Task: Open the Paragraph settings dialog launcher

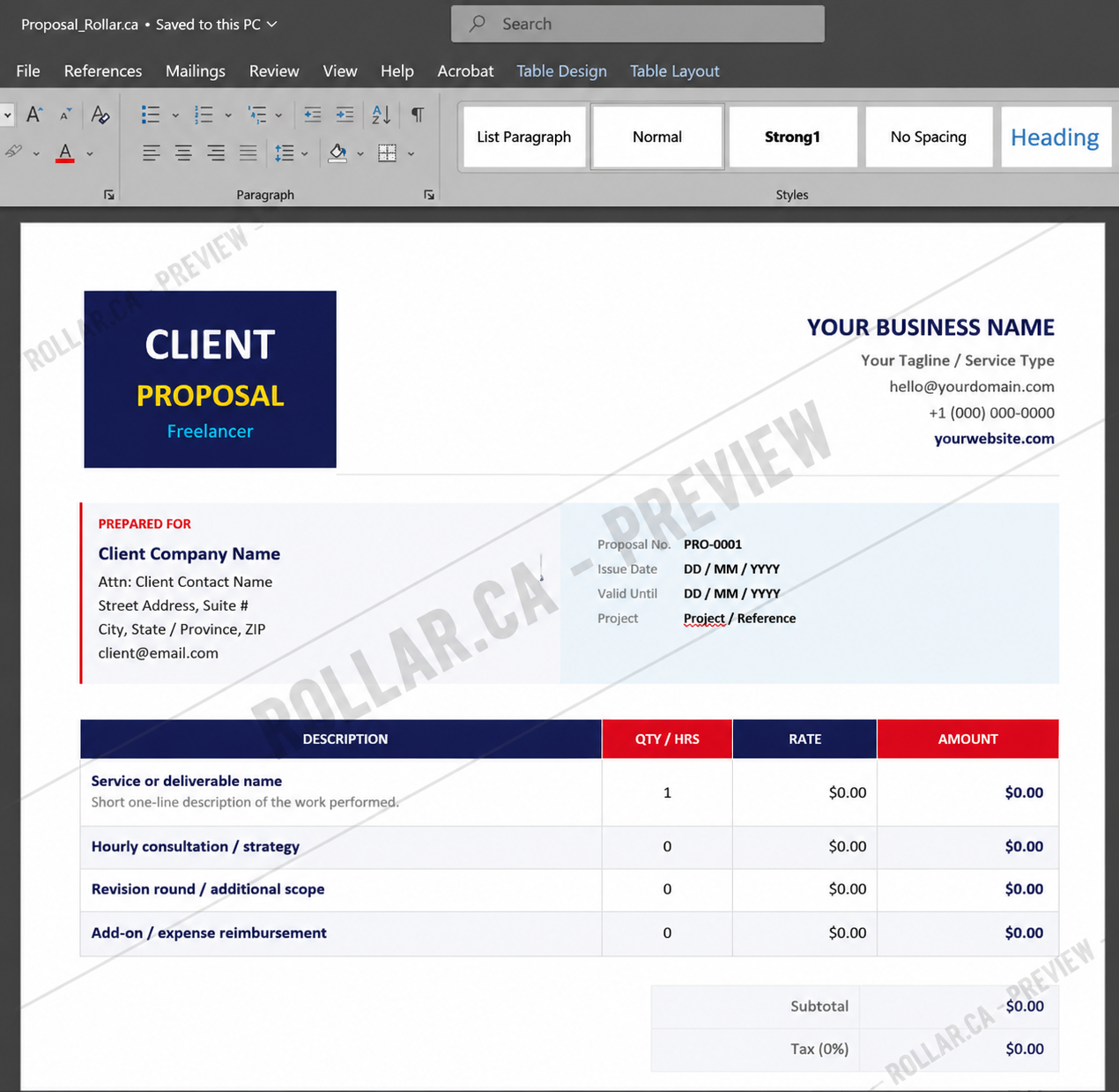Action: pos(429,195)
